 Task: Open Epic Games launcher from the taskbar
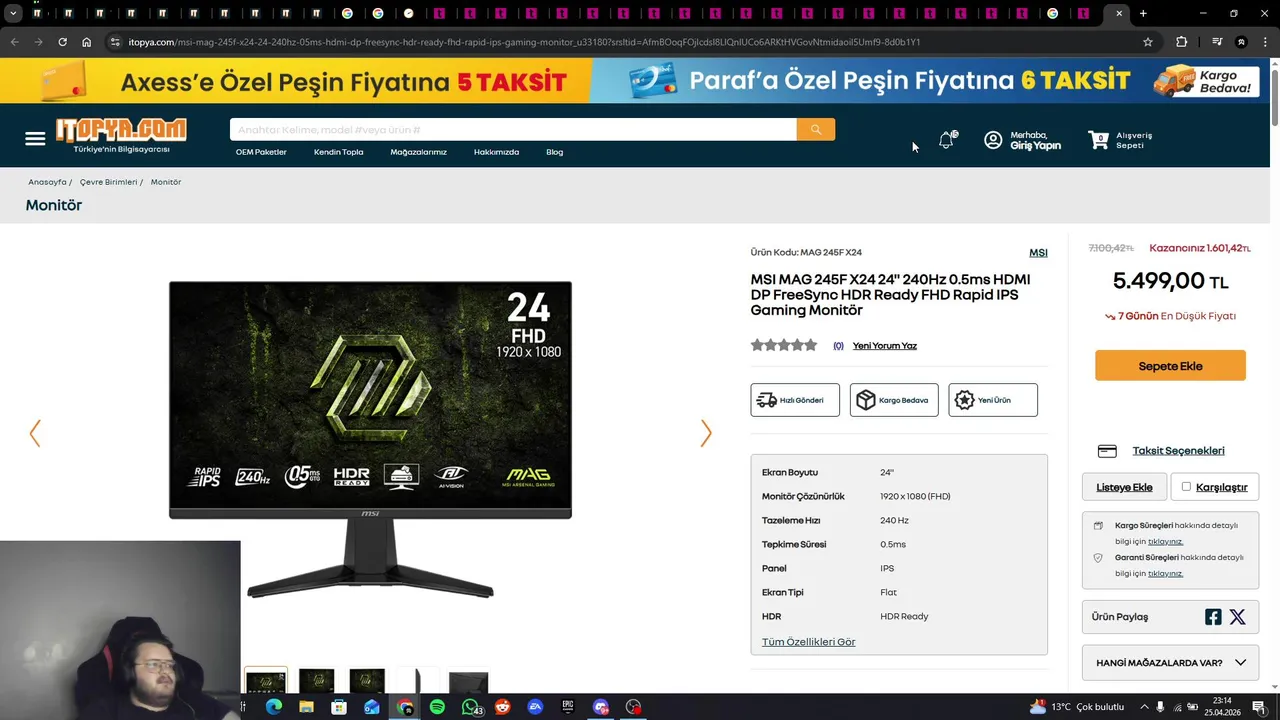568,707
